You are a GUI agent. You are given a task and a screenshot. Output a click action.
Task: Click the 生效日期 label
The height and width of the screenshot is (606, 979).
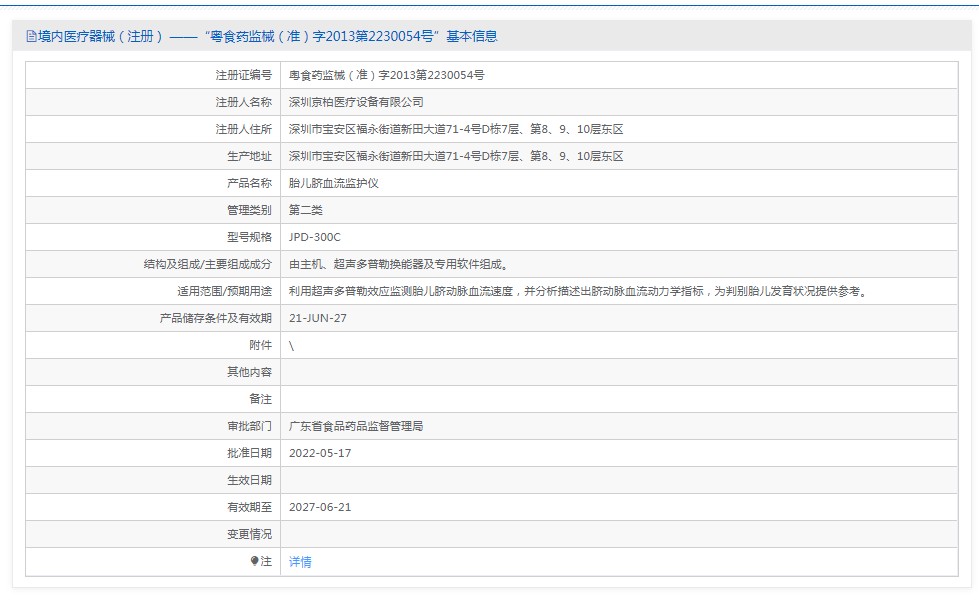(x=249, y=480)
